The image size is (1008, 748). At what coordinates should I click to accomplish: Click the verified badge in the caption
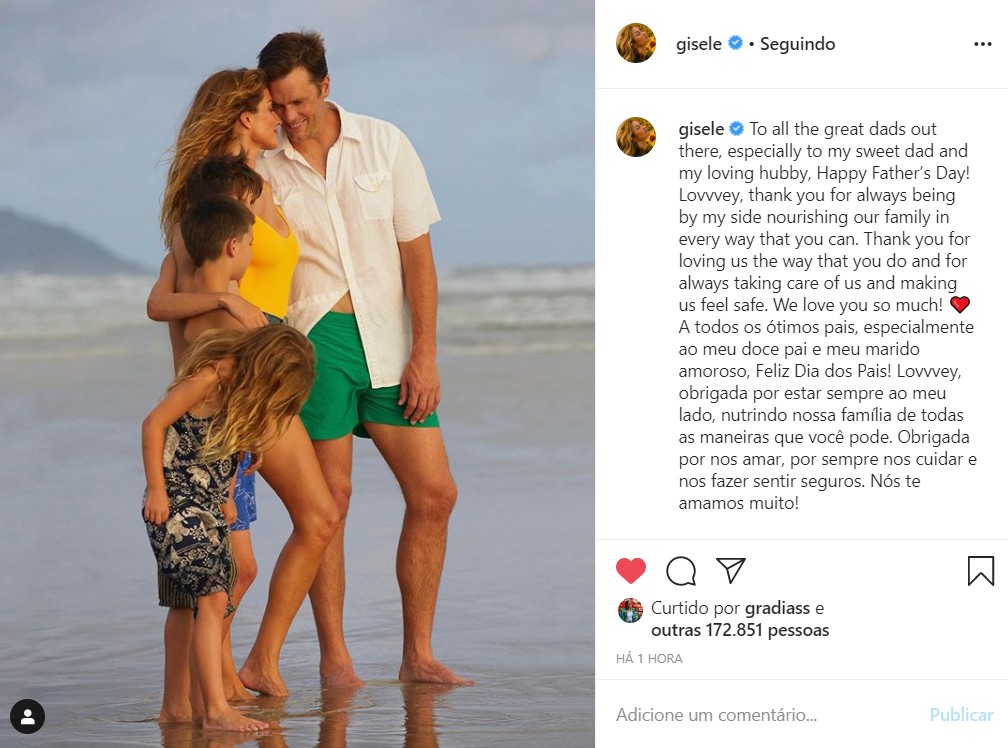[x=737, y=129]
